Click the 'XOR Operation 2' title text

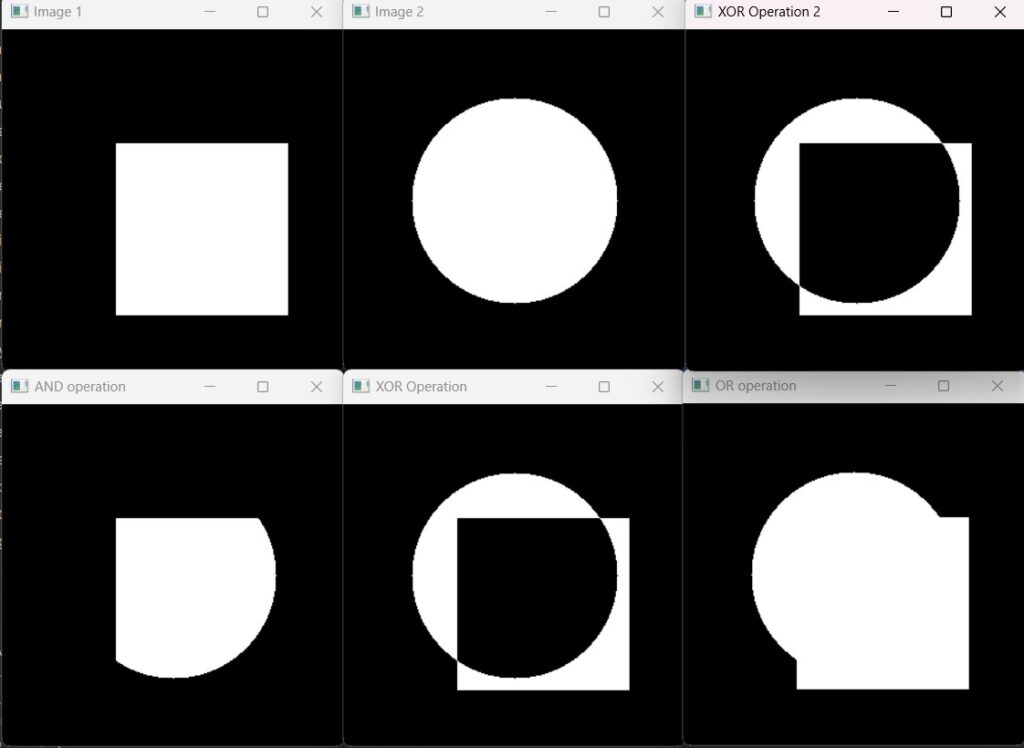click(769, 12)
